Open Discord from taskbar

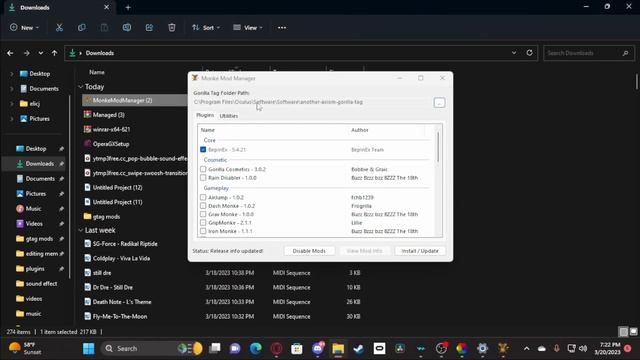(x=318, y=349)
